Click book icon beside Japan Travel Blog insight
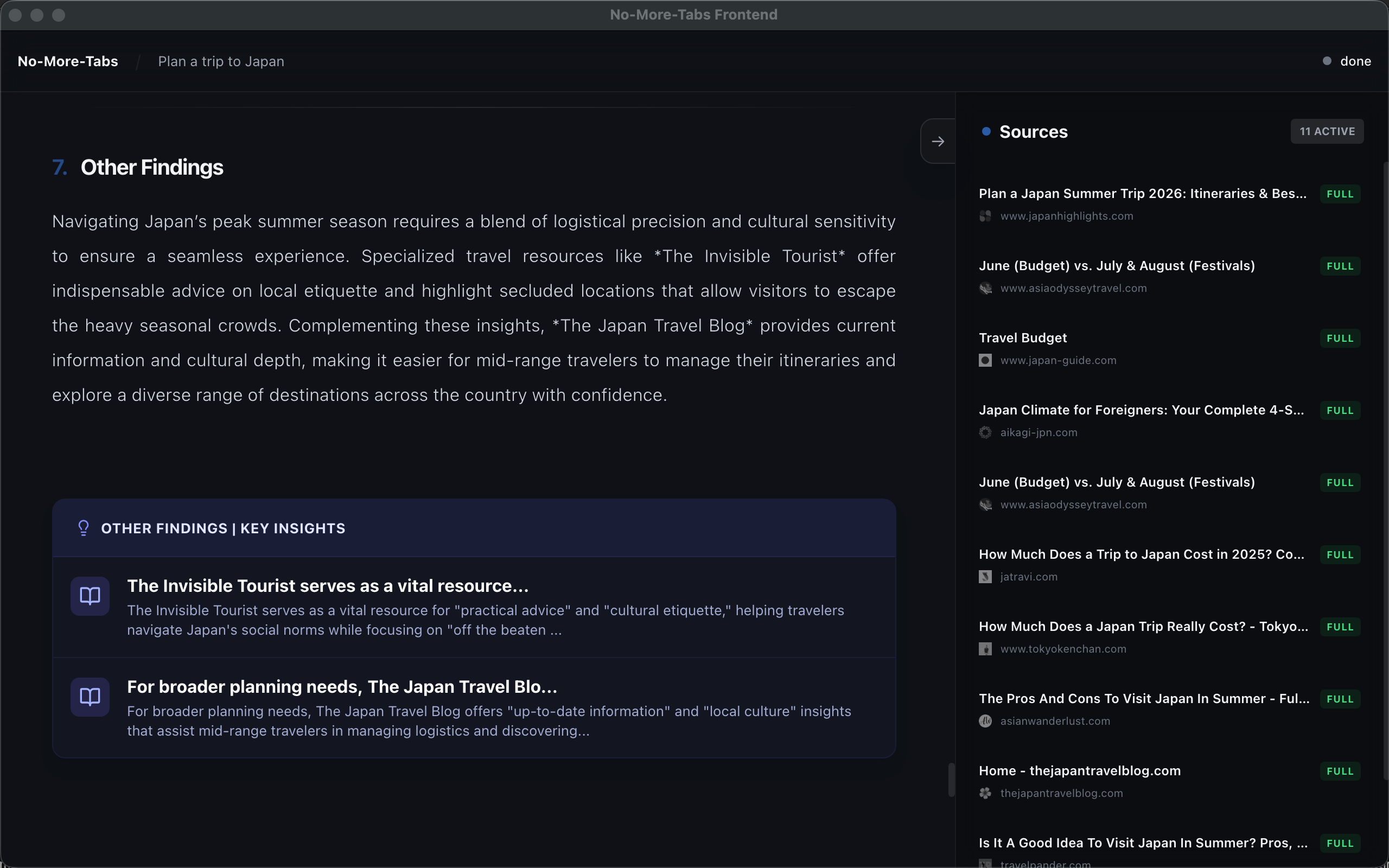The image size is (1389, 868). 90,697
